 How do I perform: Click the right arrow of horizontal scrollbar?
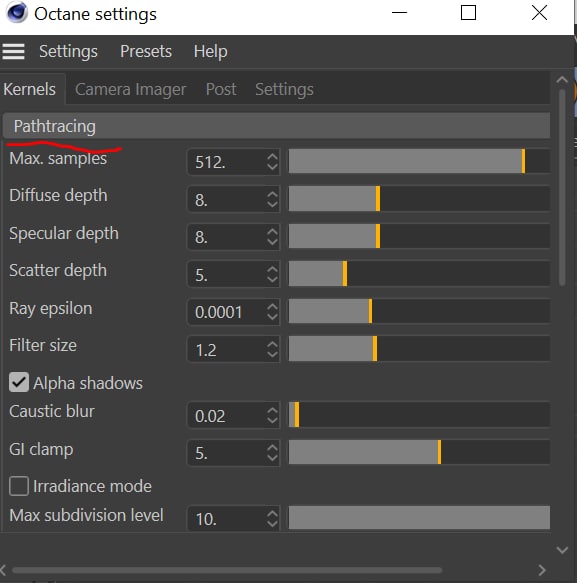point(542,570)
